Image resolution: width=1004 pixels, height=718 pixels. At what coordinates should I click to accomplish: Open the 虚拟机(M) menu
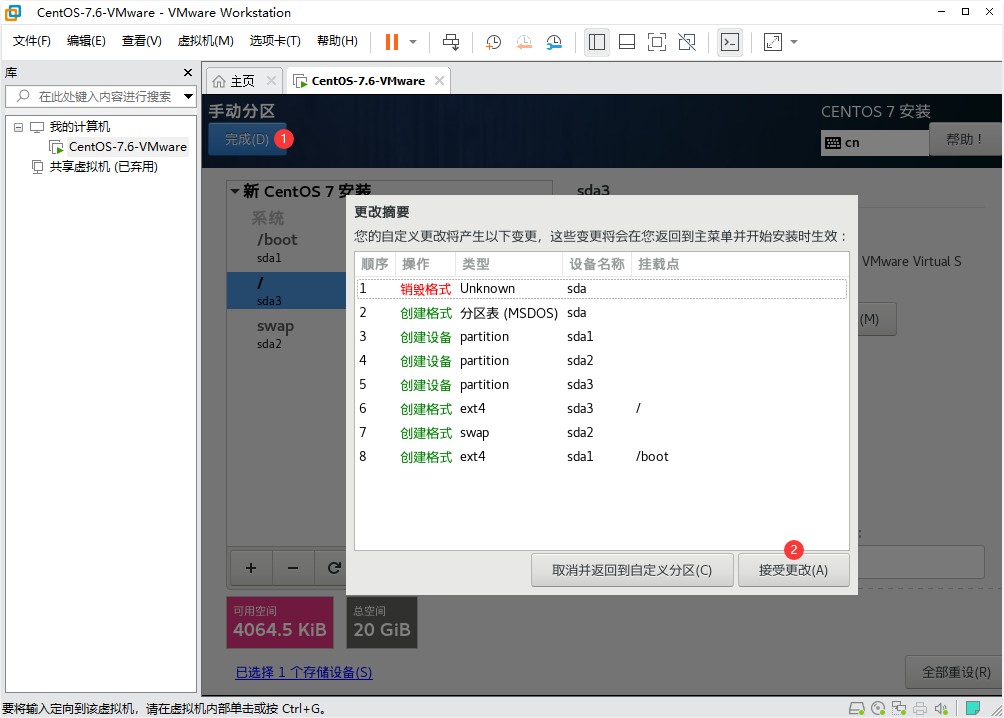tap(206, 41)
